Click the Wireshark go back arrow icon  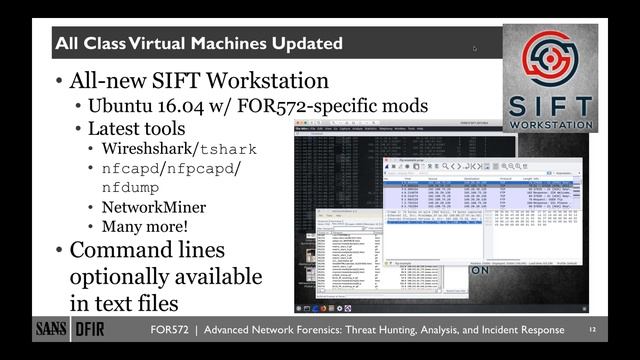[x=453, y=167]
